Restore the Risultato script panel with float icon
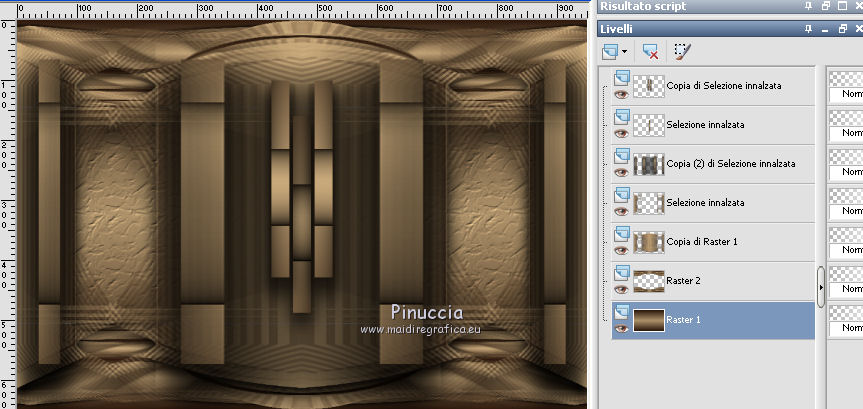The height and width of the screenshot is (409, 863). pyautogui.click(x=825, y=6)
